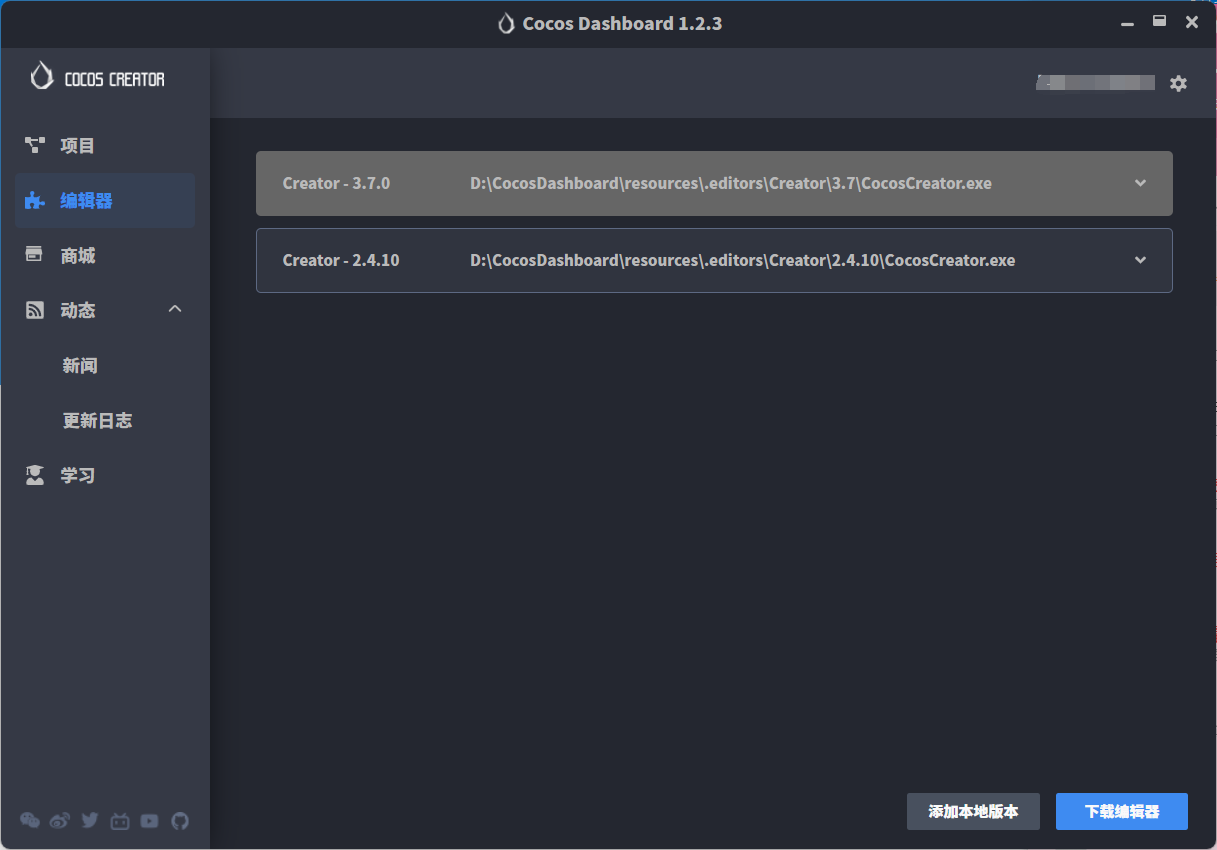Click the blue 下载编辑器 button
The width and height of the screenshot is (1217, 850).
(x=1122, y=812)
